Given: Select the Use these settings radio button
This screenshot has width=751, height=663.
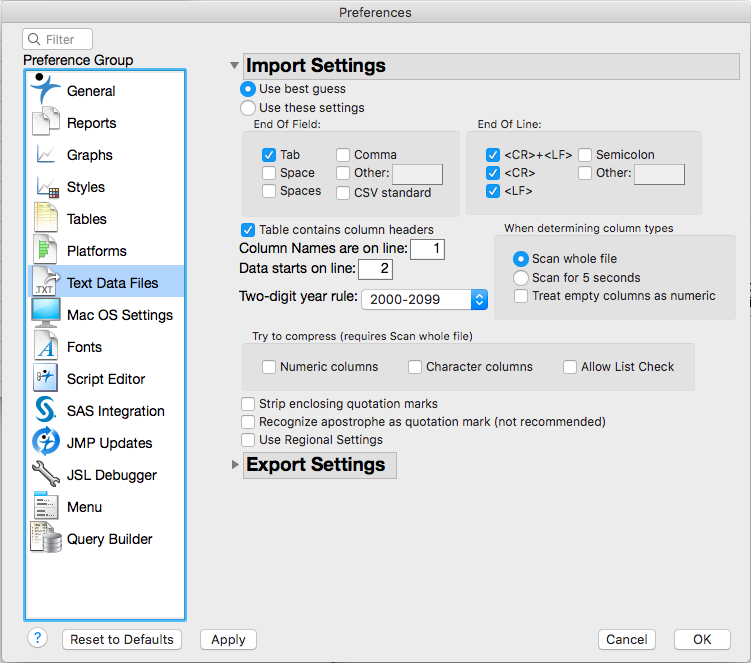Looking at the screenshot, I should [248, 108].
